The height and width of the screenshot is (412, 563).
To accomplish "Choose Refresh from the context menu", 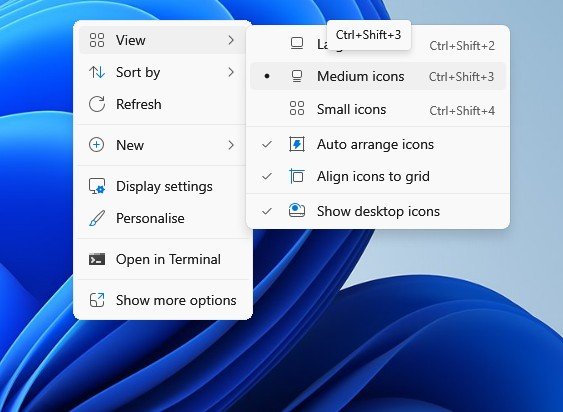I will click(x=162, y=105).
